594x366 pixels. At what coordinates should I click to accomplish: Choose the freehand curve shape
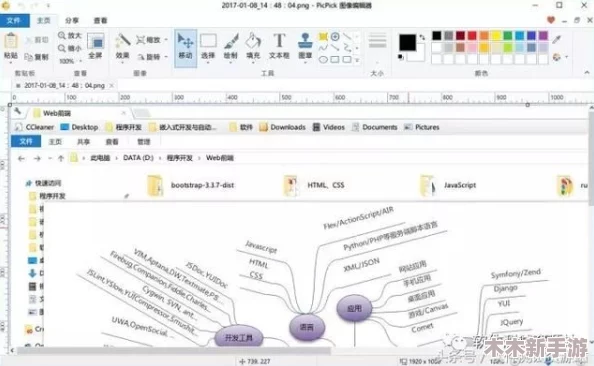[323, 48]
